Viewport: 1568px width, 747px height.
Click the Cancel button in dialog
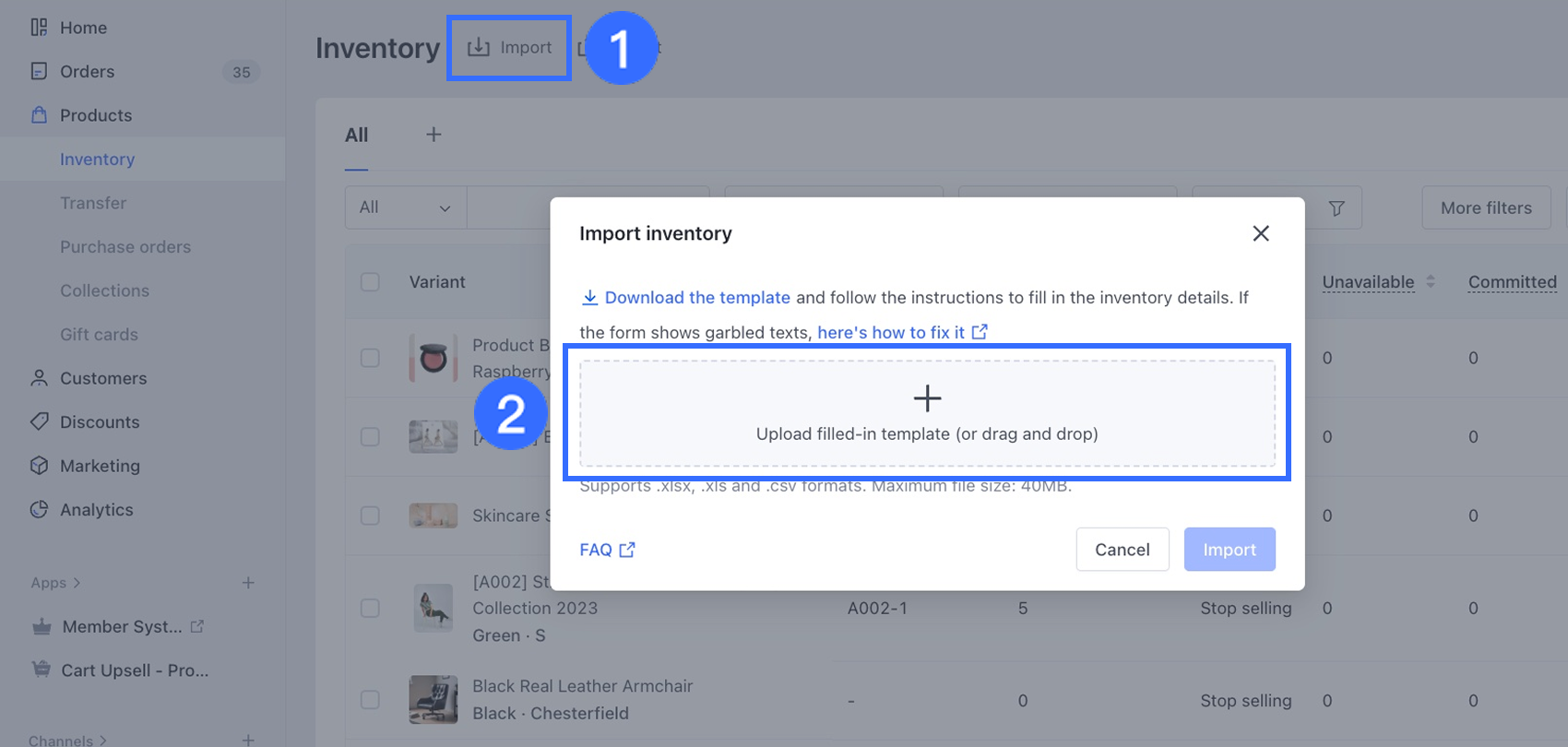pos(1123,550)
